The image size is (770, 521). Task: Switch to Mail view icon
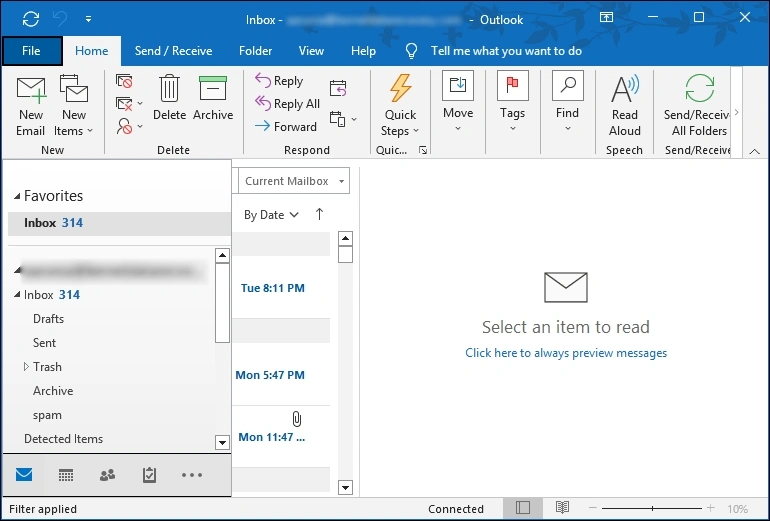[24, 475]
